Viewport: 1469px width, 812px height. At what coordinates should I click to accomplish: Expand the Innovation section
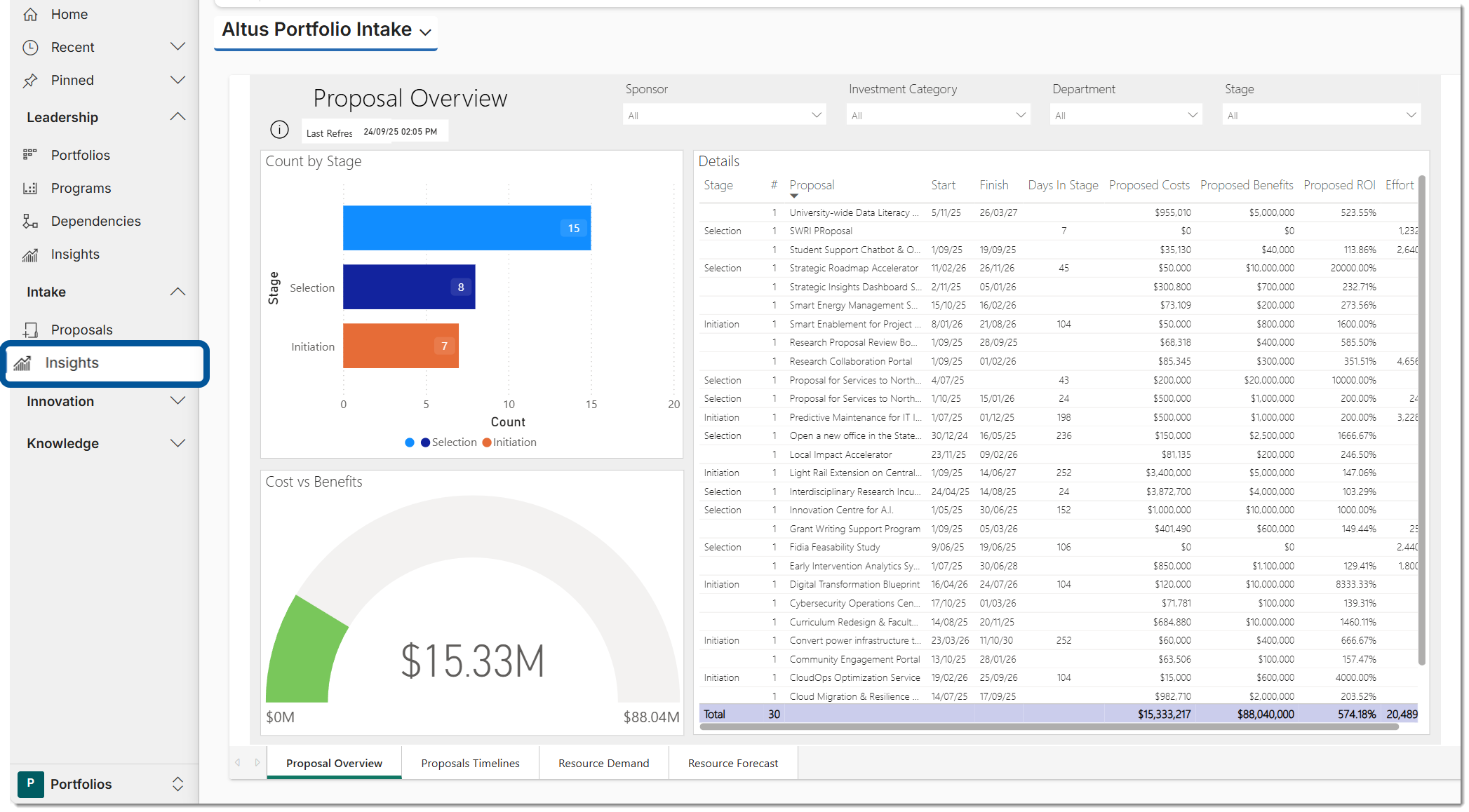coord(177,401)
